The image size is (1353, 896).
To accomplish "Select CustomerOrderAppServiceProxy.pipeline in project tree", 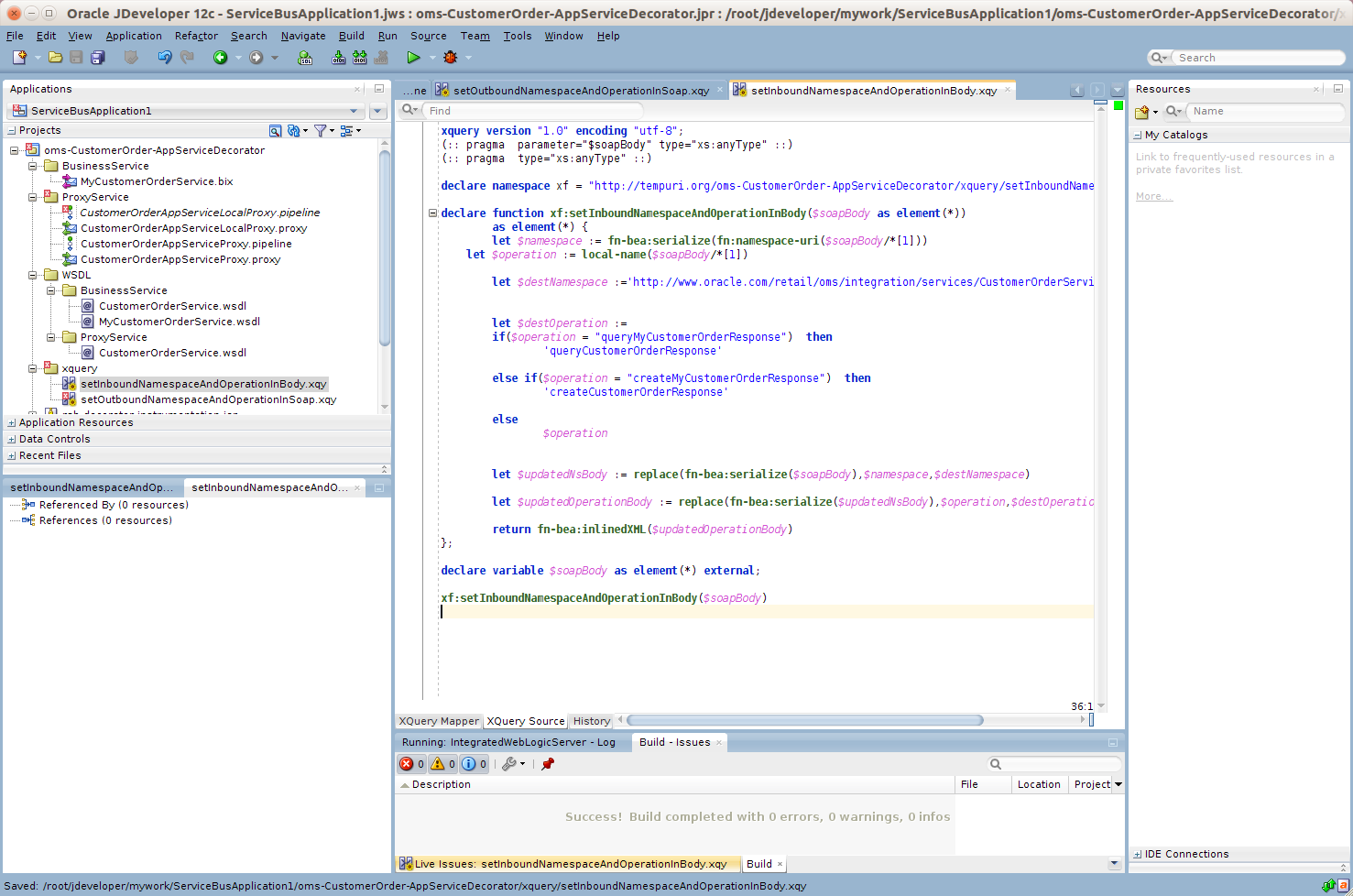I will tap(186, 244).
